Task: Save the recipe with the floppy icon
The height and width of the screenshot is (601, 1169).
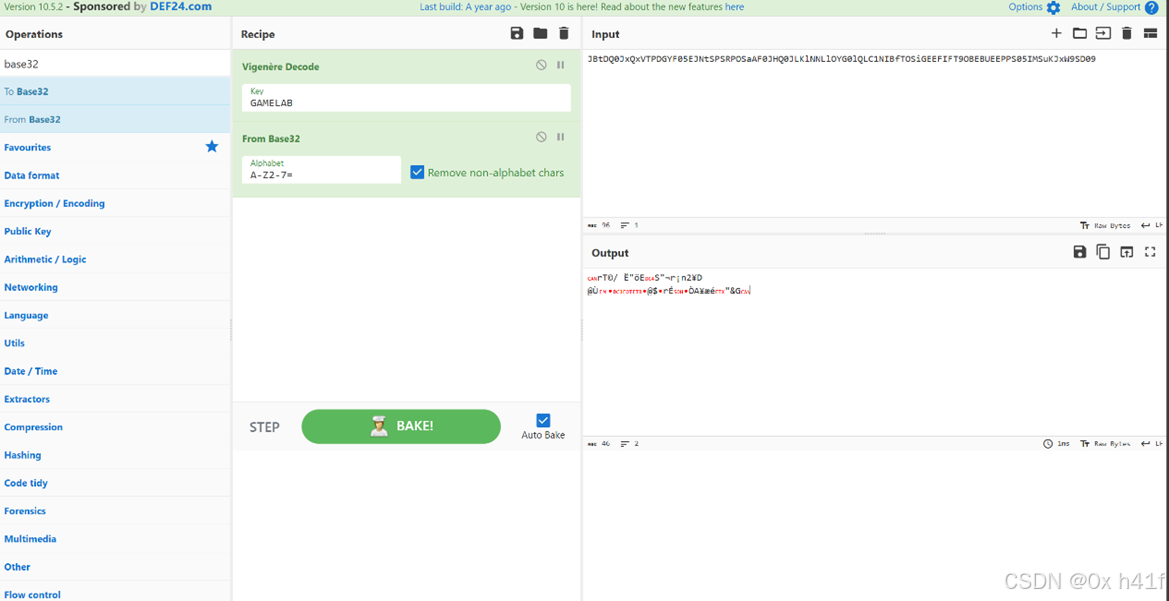Action: pyautogui.click(x=516, y=33)
